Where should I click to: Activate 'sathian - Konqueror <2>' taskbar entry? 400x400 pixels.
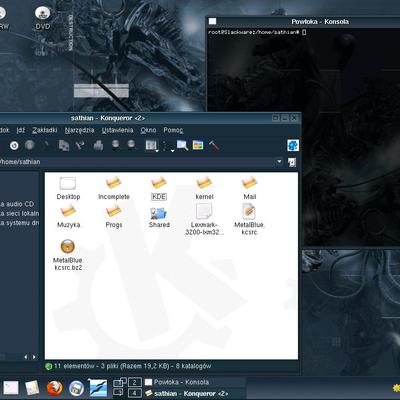[x=195, y=393]
